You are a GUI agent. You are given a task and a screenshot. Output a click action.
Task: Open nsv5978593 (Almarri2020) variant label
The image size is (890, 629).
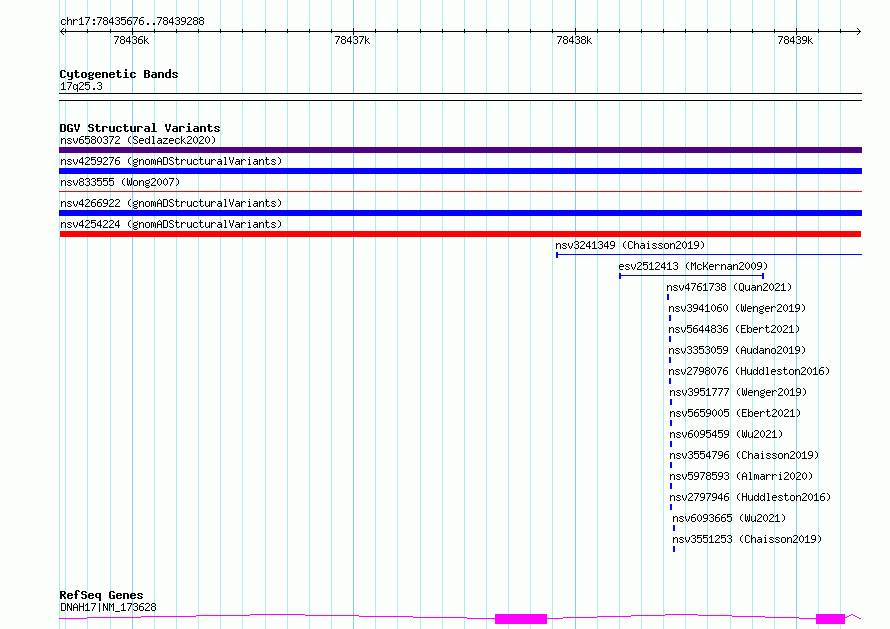pyautogui.click(x=741, y=476)
